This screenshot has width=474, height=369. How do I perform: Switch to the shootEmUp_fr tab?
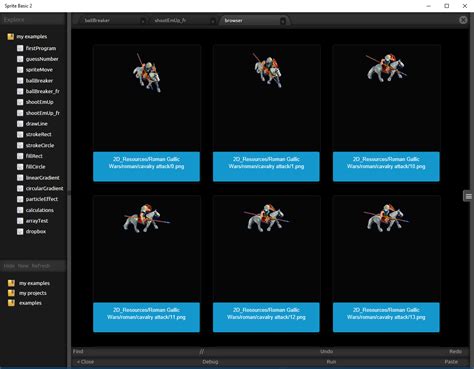pyautogui.click(x=170, y=20)
